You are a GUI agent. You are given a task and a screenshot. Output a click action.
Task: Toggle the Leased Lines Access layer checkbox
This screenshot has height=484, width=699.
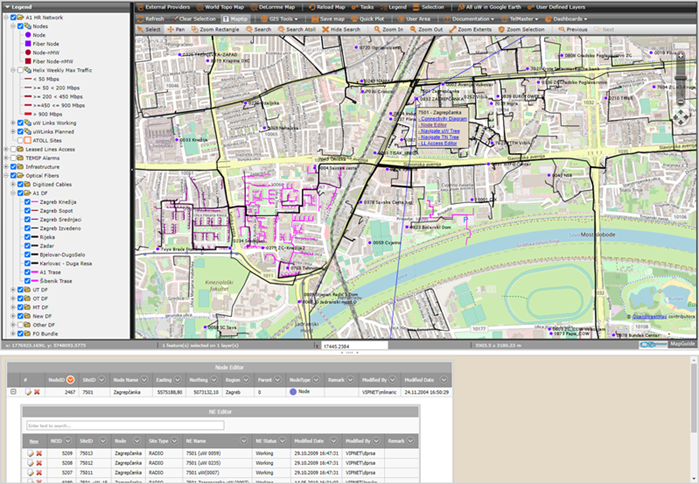(x=13, y=150)
